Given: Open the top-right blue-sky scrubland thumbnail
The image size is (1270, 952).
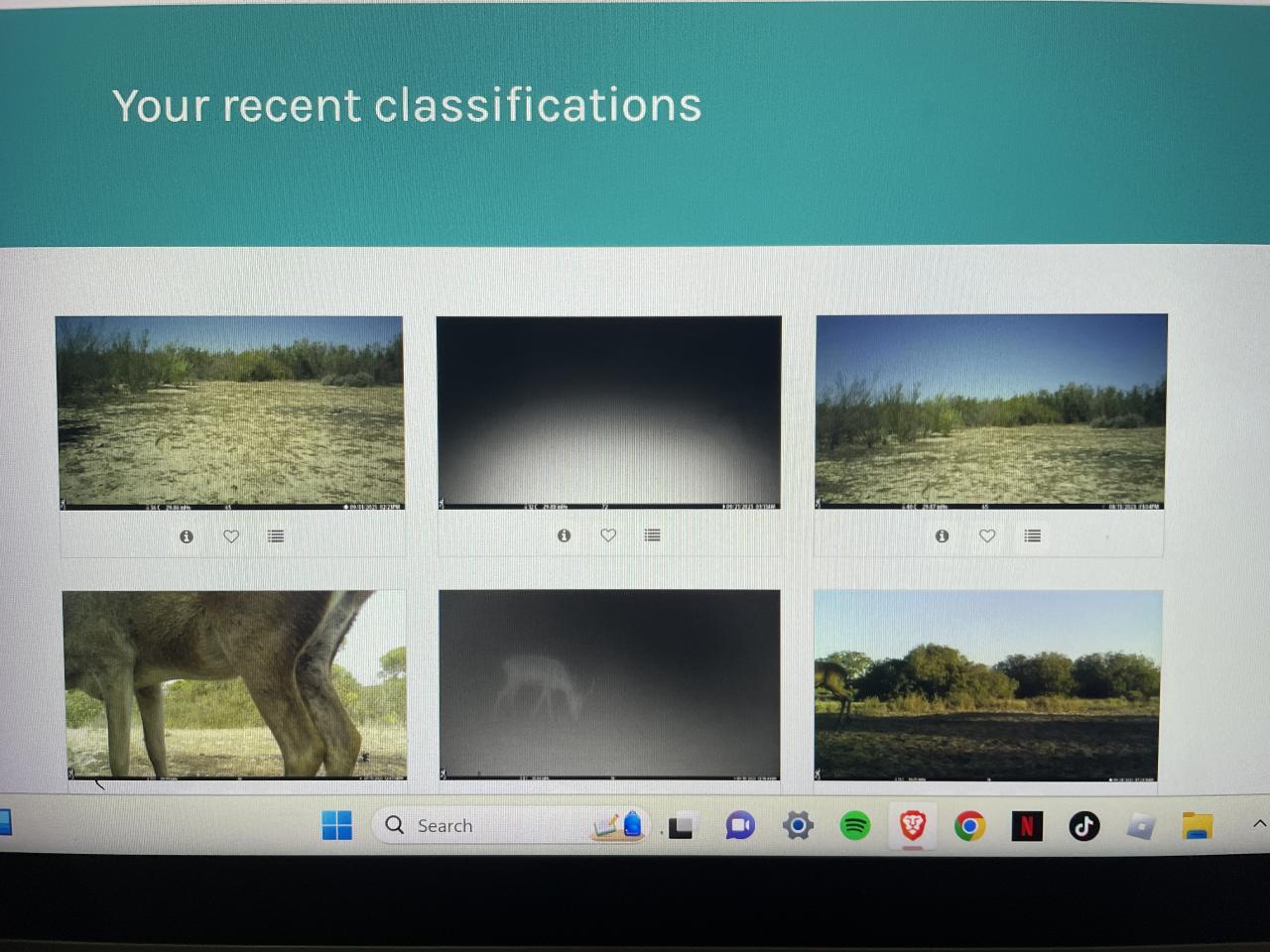Looking at the screenshot, I should [x=990, y=412].
